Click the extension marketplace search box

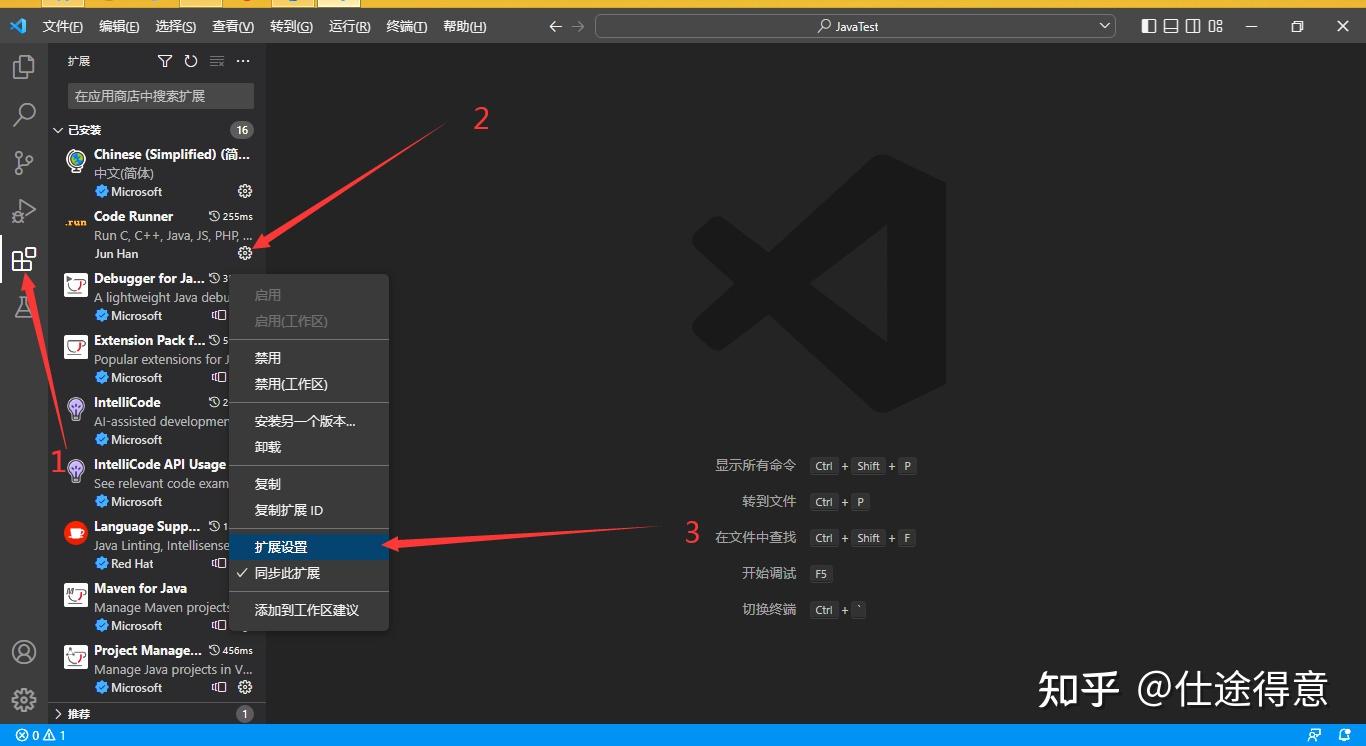tap(161, 96)
